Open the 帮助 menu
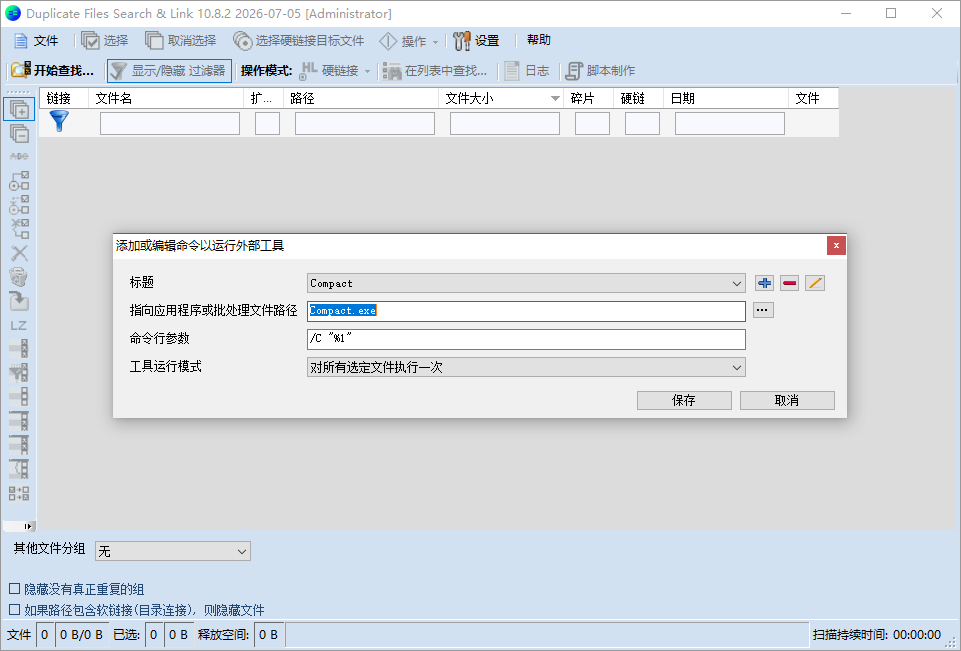961x651 pixels. pyautogui.click(x=539, y=40)
